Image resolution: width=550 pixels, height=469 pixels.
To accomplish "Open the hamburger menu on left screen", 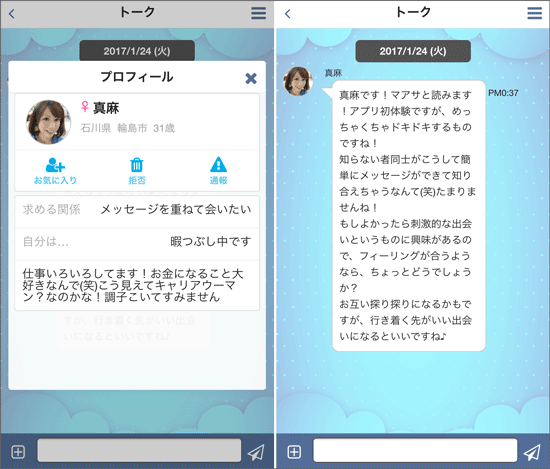I will 259,13.
